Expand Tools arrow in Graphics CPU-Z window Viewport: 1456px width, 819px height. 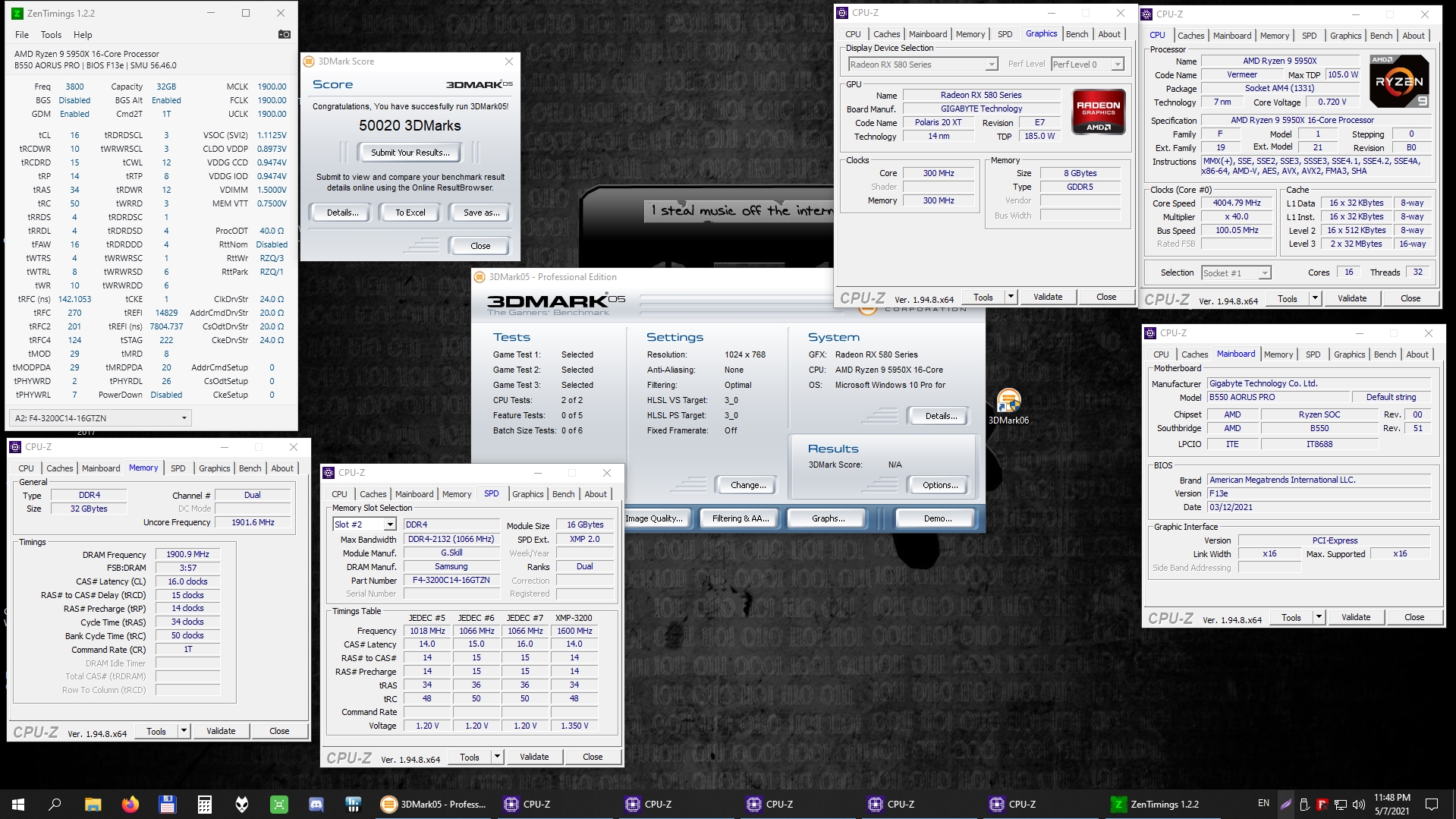pyautogui.click(x=1011, y=297)
